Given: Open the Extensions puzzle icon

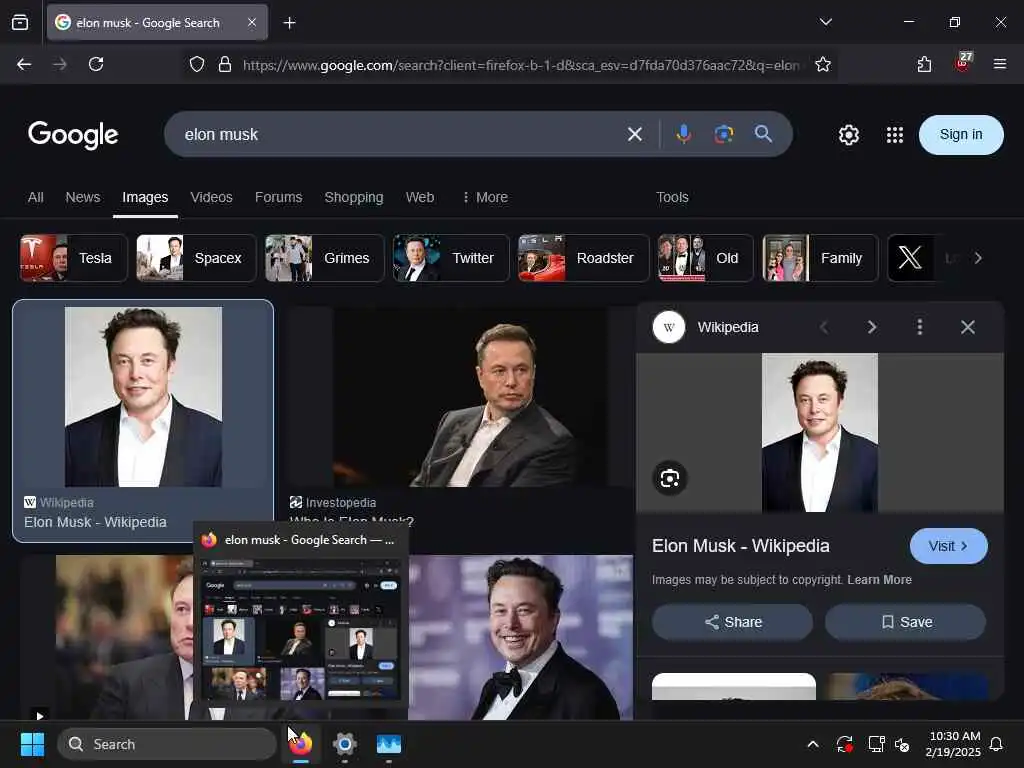Looking at the screenshot, I should (924, 64).
